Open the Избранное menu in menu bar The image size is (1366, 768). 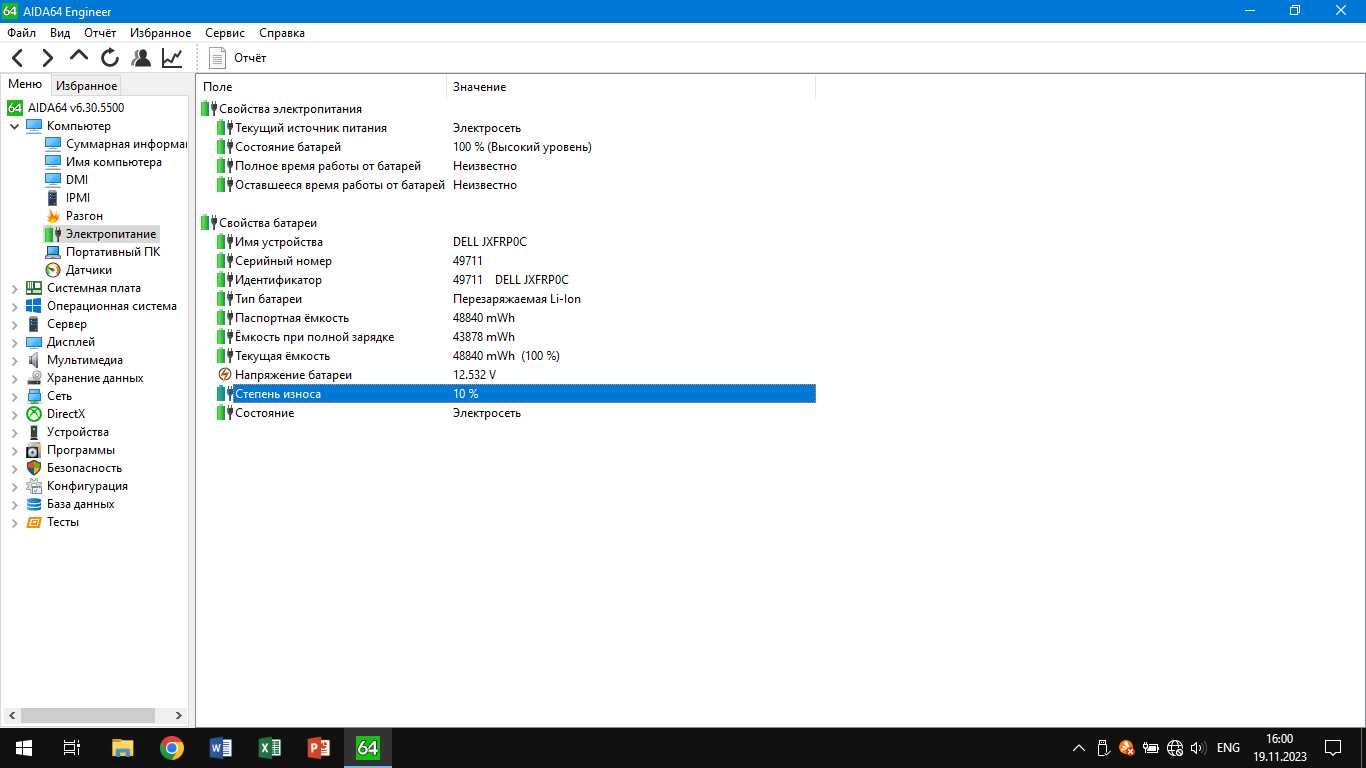(160, 33)
